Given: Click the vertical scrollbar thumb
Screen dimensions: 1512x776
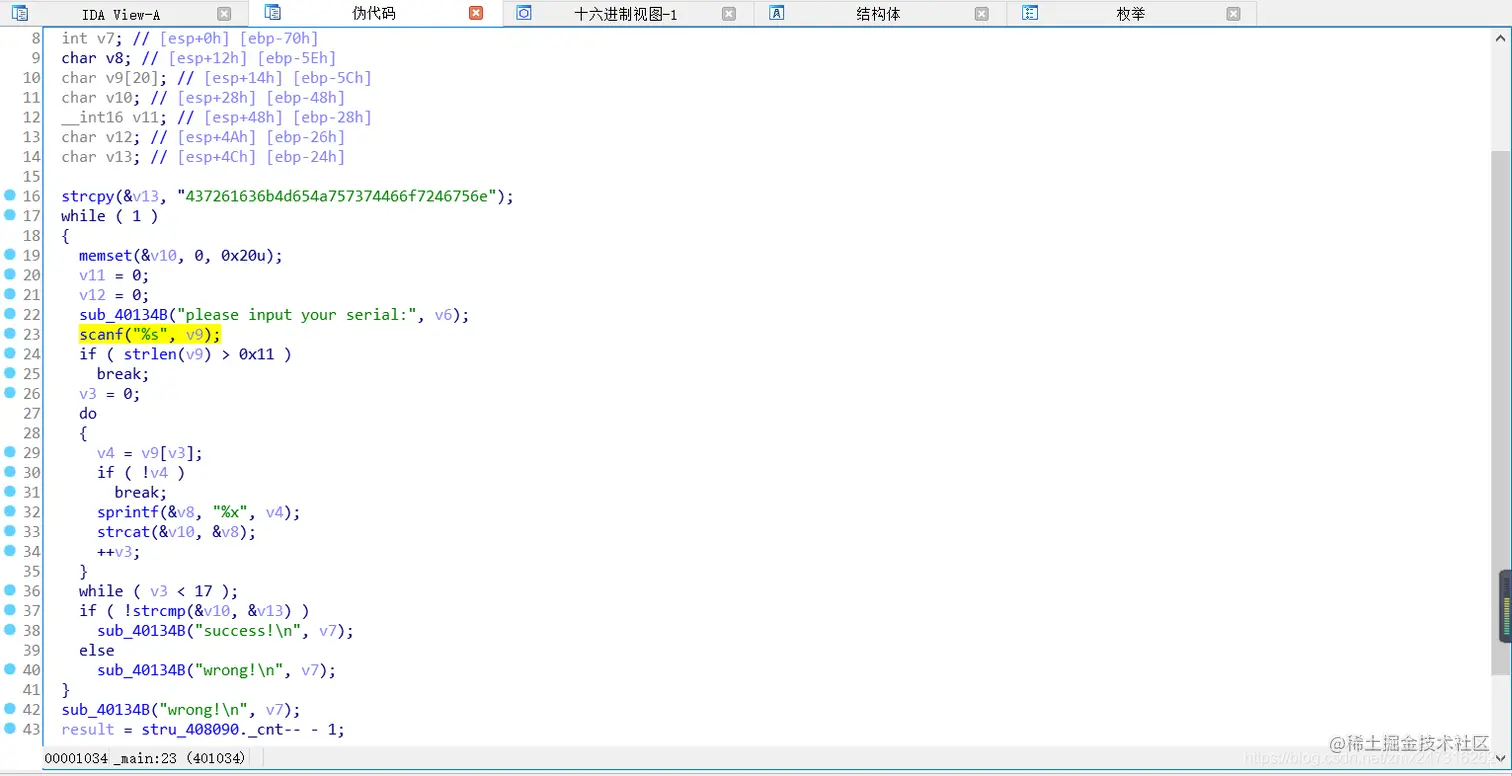Looking at the screenshot, I should 1502,412.
